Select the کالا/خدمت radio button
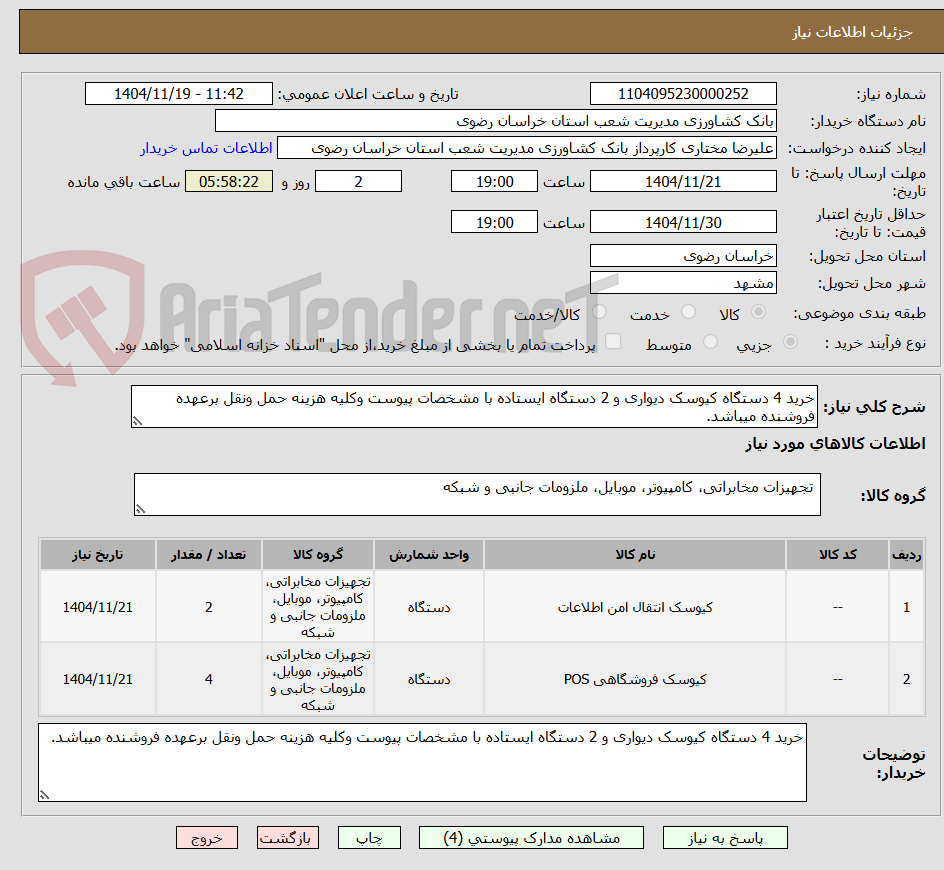This screenshot has width=944, height=870. 599,311
